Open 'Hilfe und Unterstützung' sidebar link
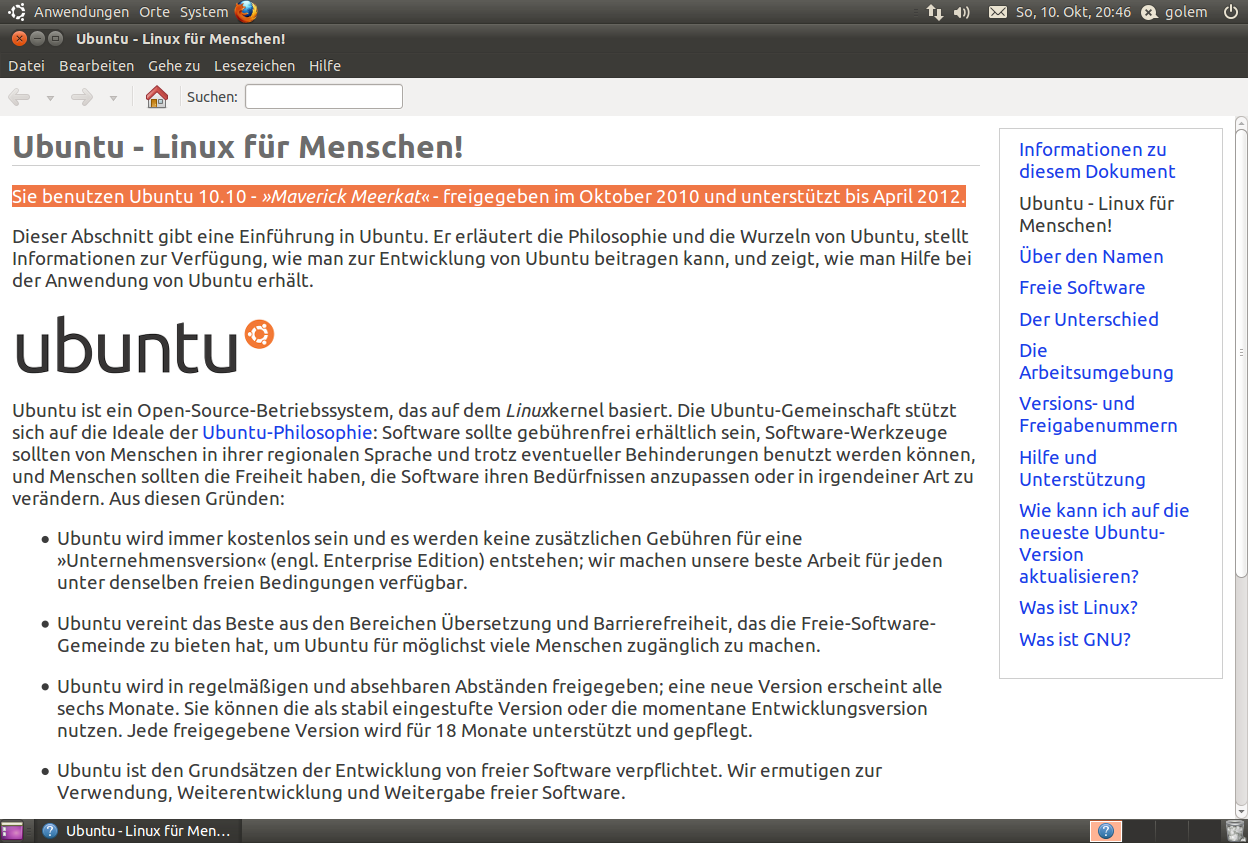Screen dimensions: 1248x843 [x=1082, y=468]
